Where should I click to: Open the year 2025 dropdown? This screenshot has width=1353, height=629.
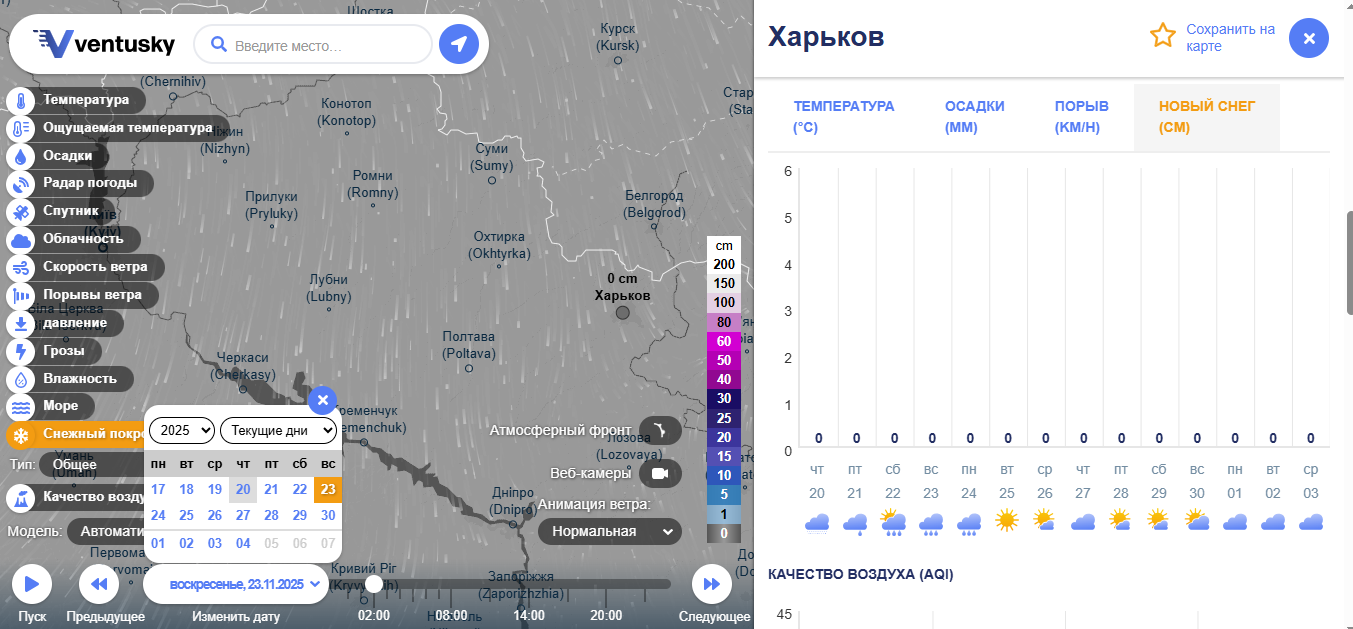[x=182, y=431]
